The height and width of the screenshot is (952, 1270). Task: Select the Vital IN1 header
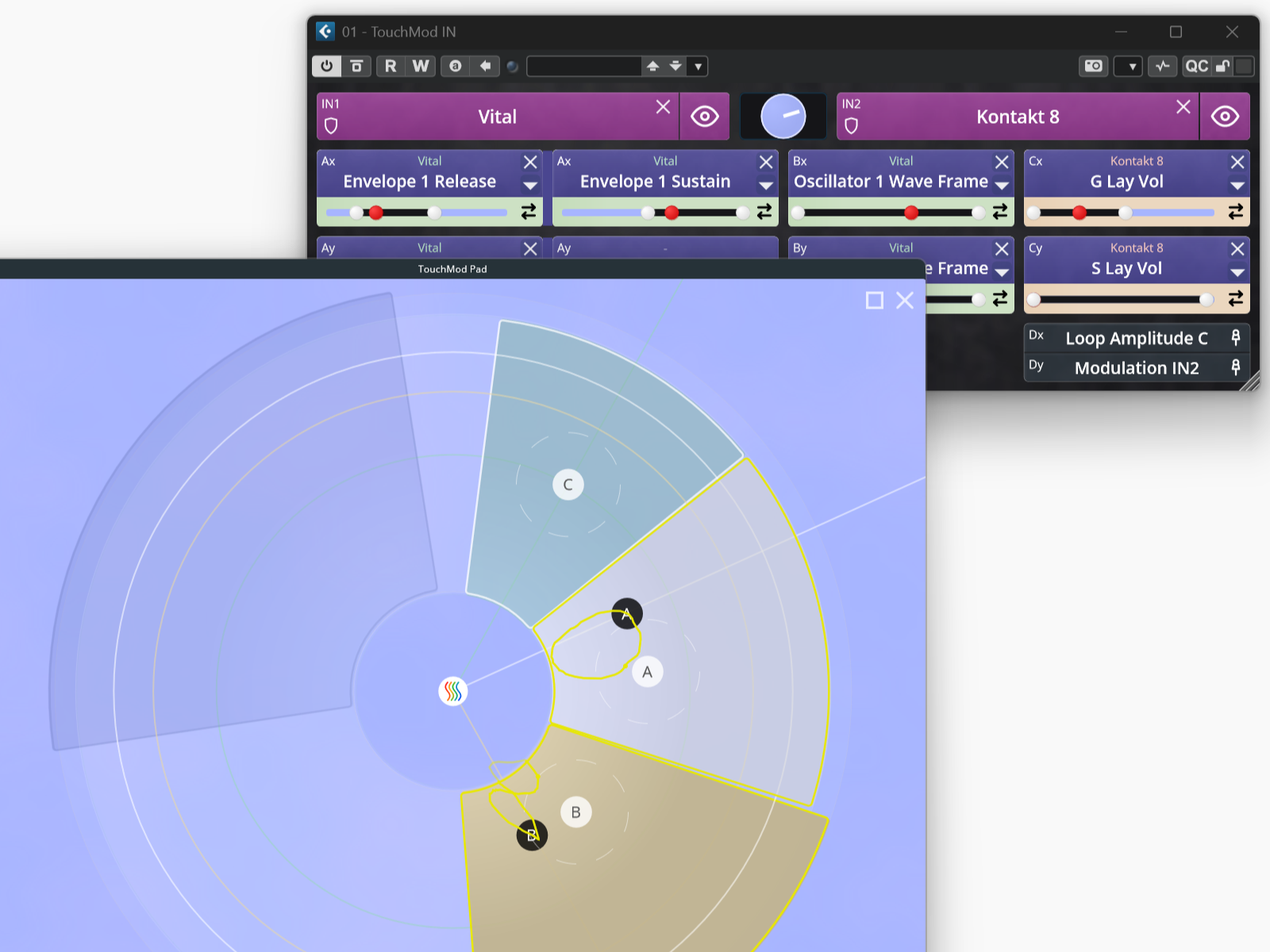(x=497, y=117)
